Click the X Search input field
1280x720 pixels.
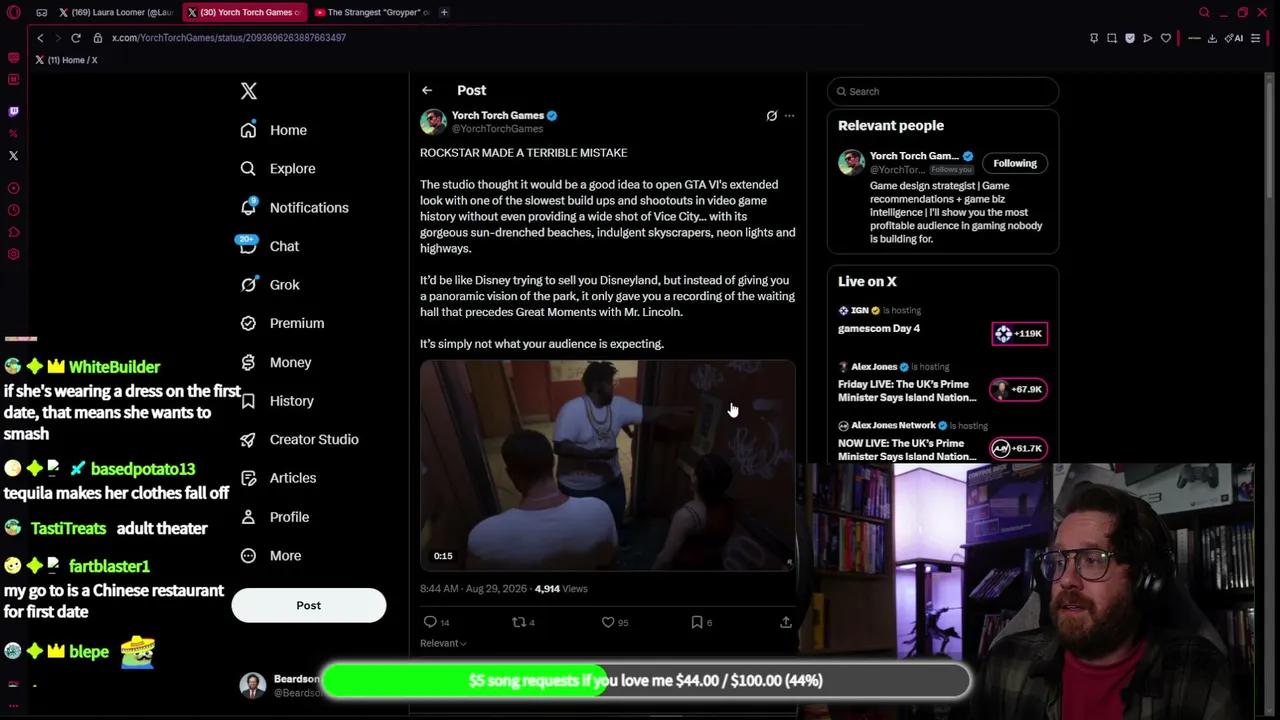943,91
